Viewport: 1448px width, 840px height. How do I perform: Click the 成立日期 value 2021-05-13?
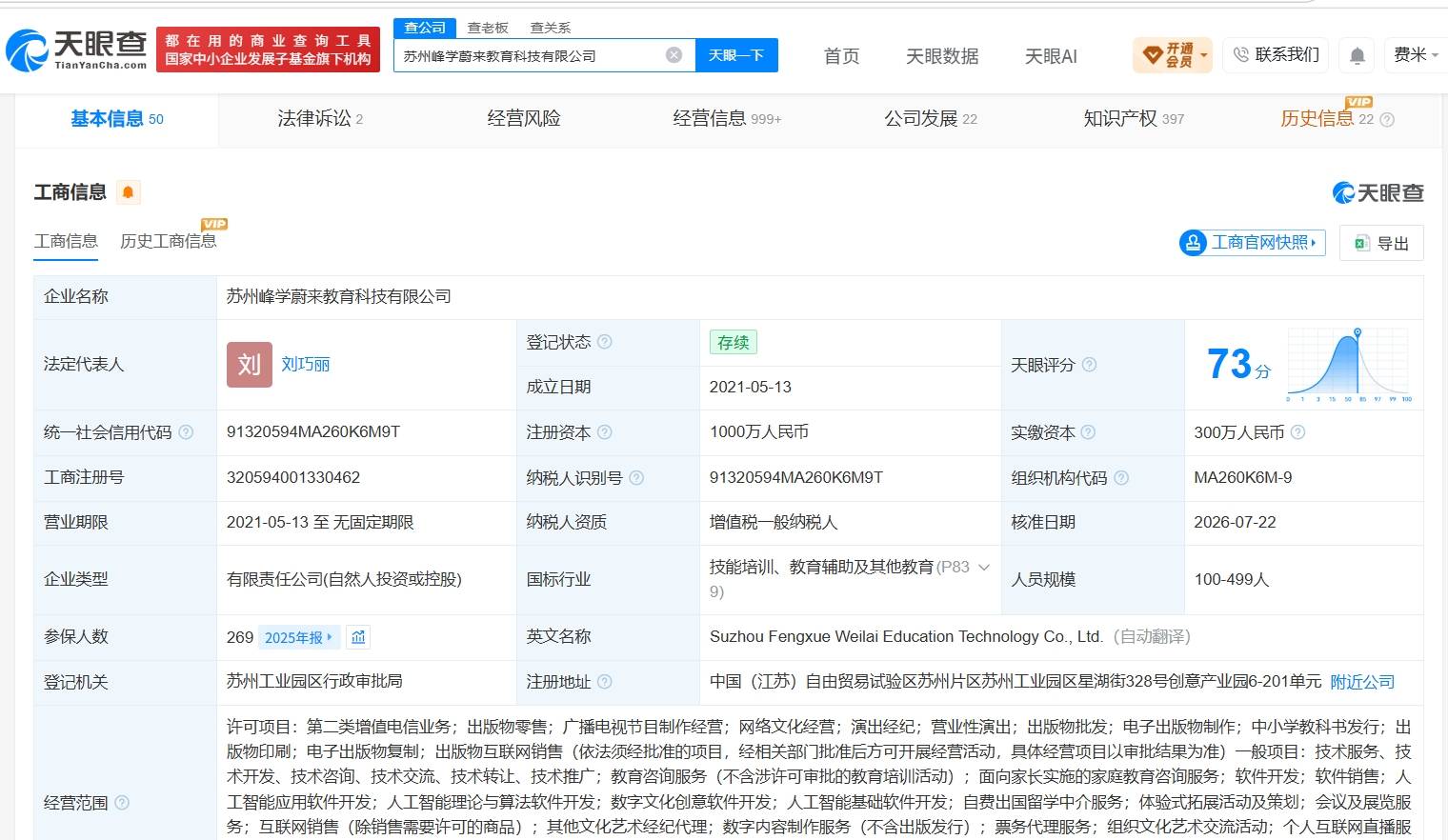click(x=751, y=388)
